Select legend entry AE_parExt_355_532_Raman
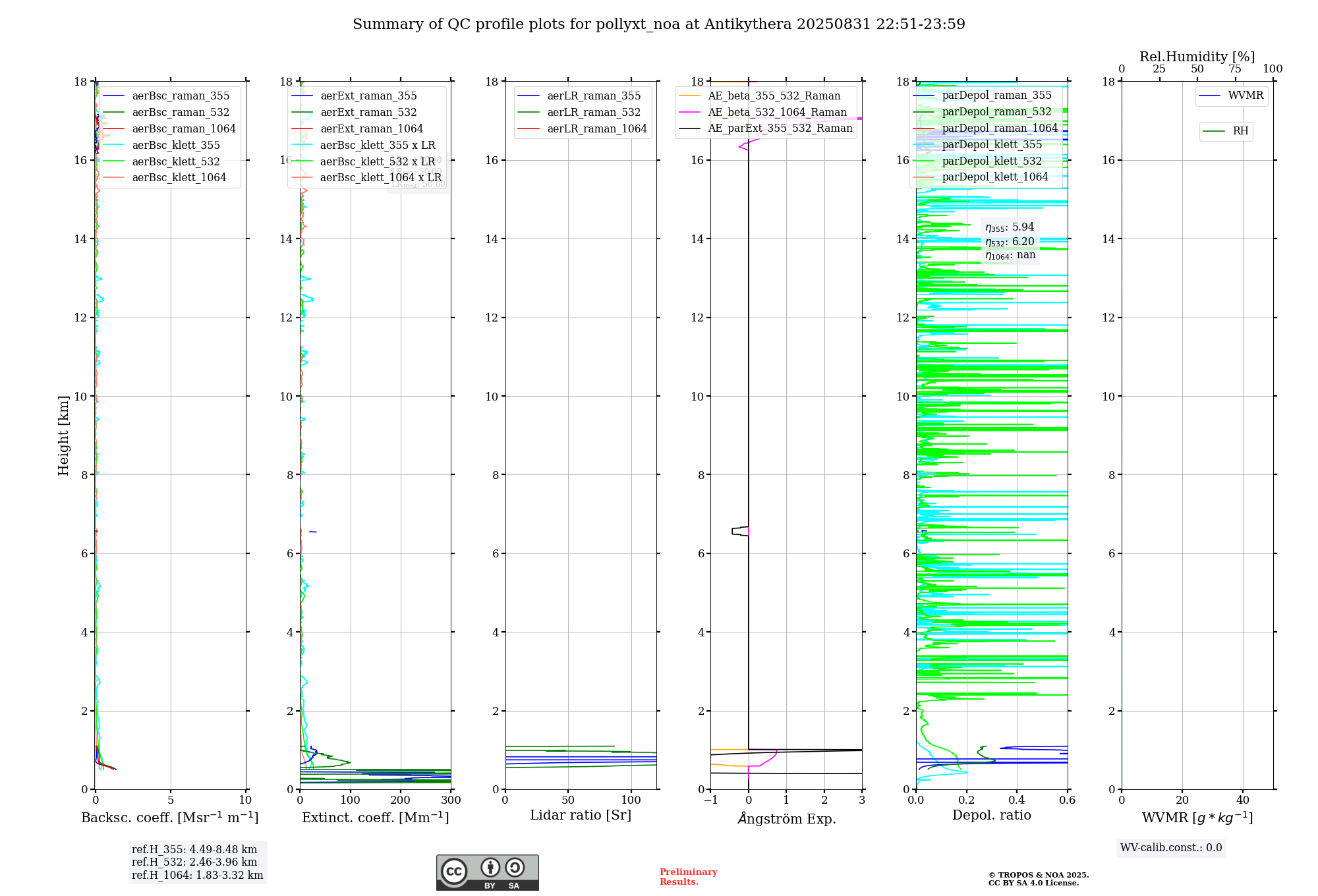1318x896 pixels. tap(766, 128)
